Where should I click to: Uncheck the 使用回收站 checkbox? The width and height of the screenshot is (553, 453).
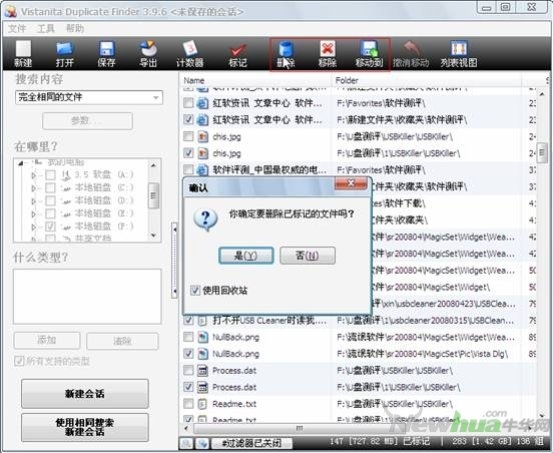tap(195, 290)
